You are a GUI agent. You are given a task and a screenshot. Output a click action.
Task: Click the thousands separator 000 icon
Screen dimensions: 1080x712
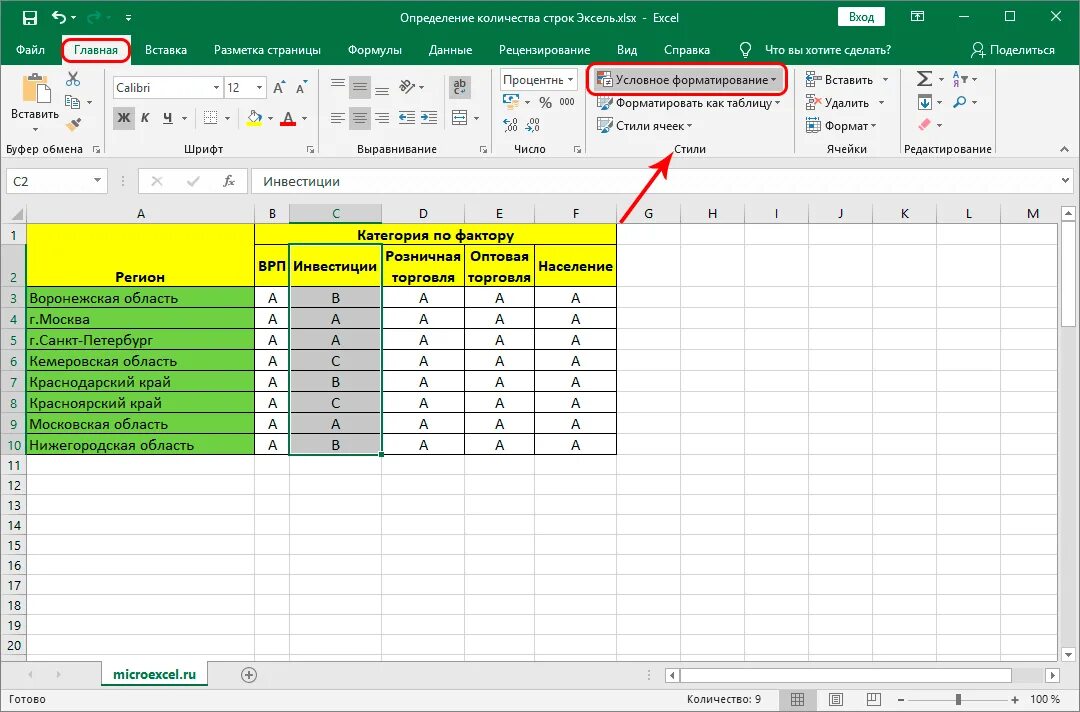point(568,102)
